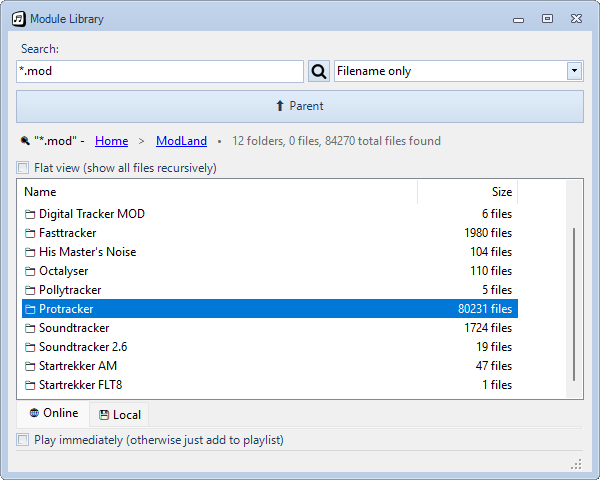Viewport: 600px width, 480px height.
Task: Go up with the Parent button
Action: pos(300,106)
